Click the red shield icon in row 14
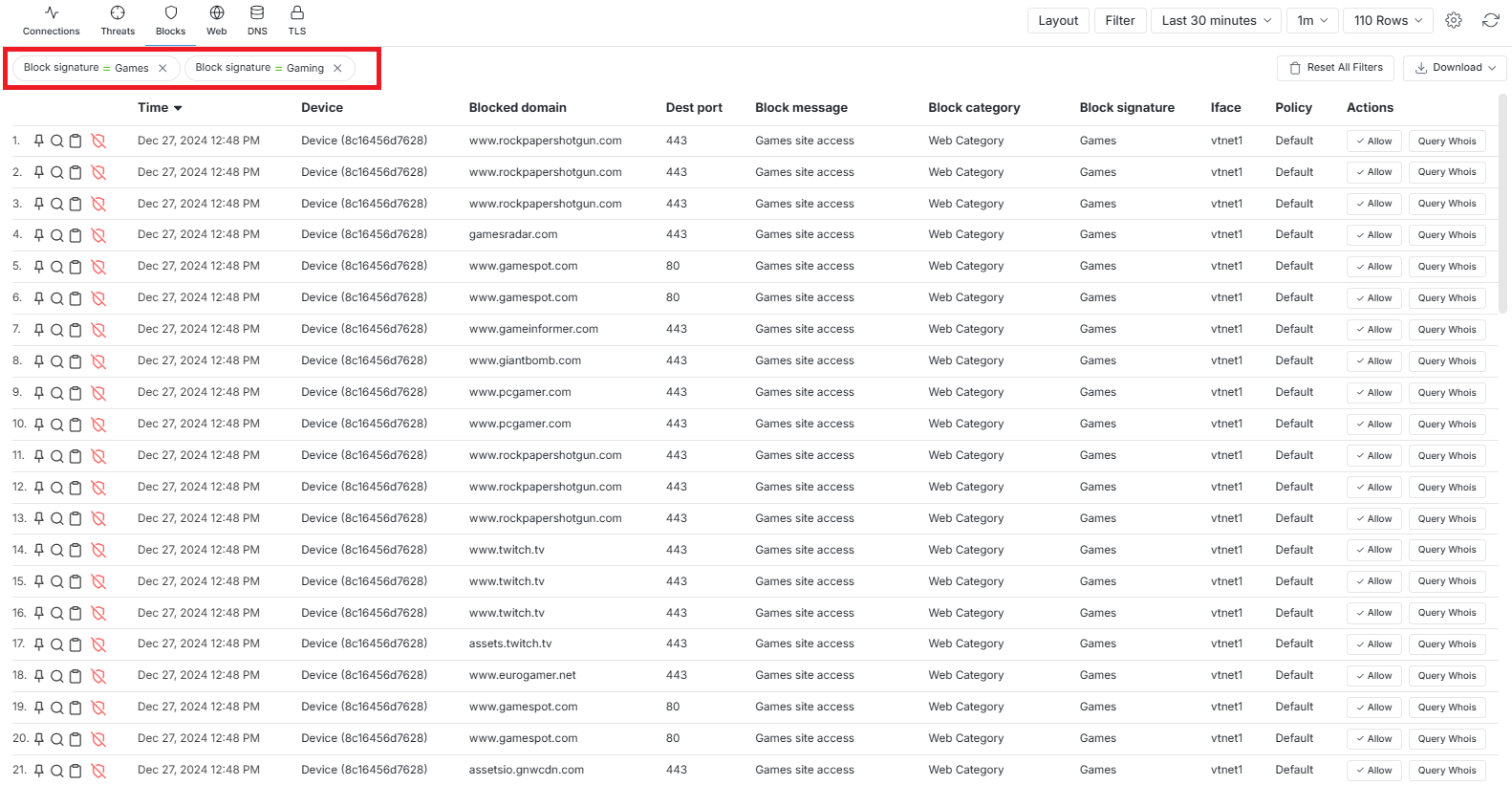The width and height of the screenshot is (1512, 785). point(98,550)
